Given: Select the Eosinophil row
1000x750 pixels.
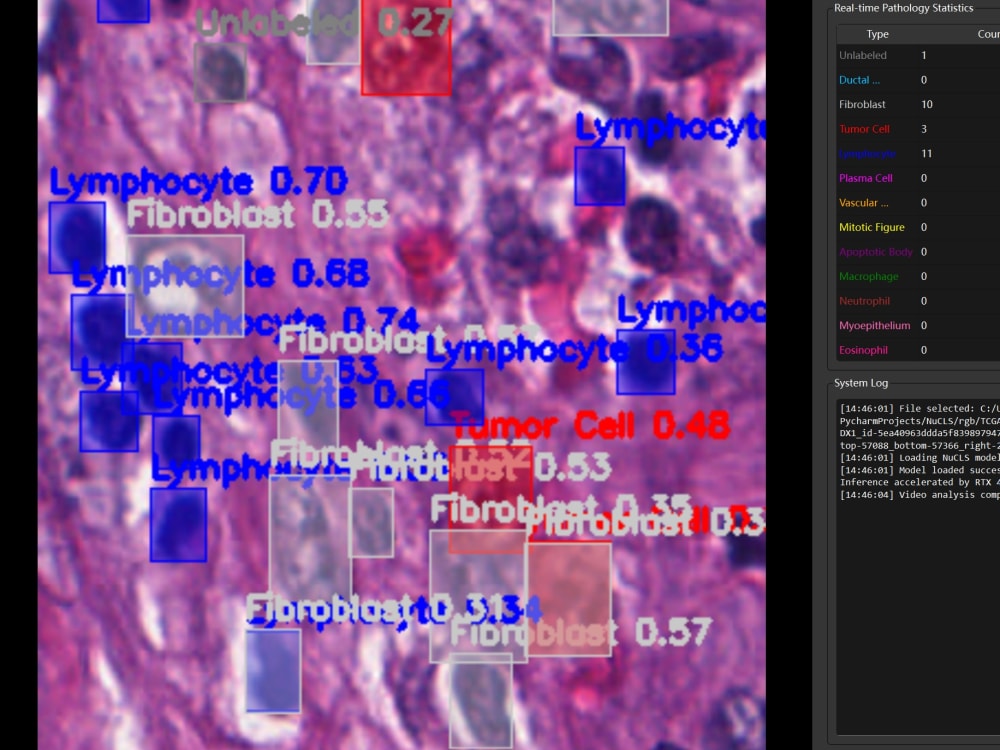Looking at the screenshot, I should pyautogui.click(x=918, y=350).
